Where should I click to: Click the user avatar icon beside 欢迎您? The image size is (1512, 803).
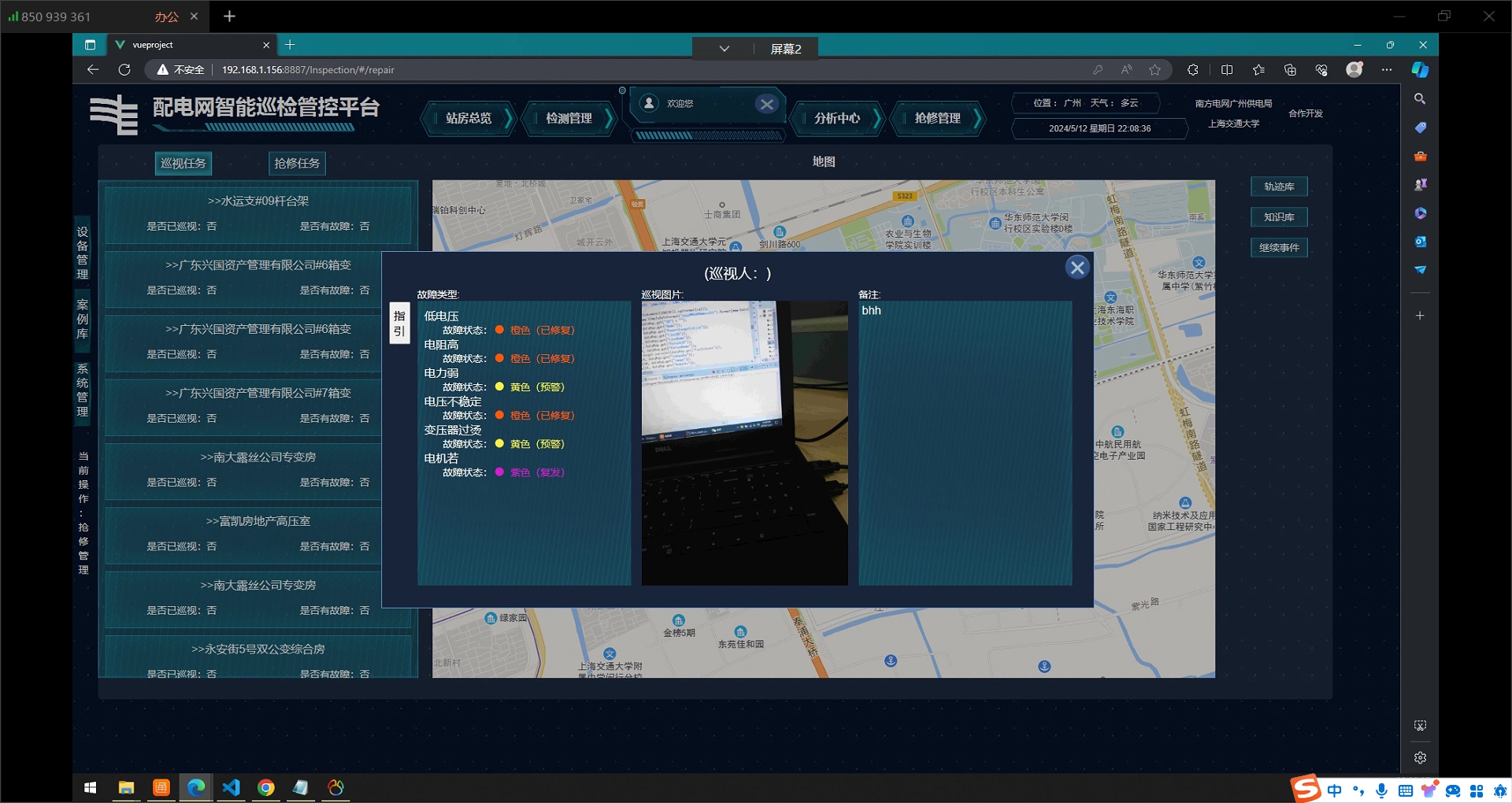(649, 103)
